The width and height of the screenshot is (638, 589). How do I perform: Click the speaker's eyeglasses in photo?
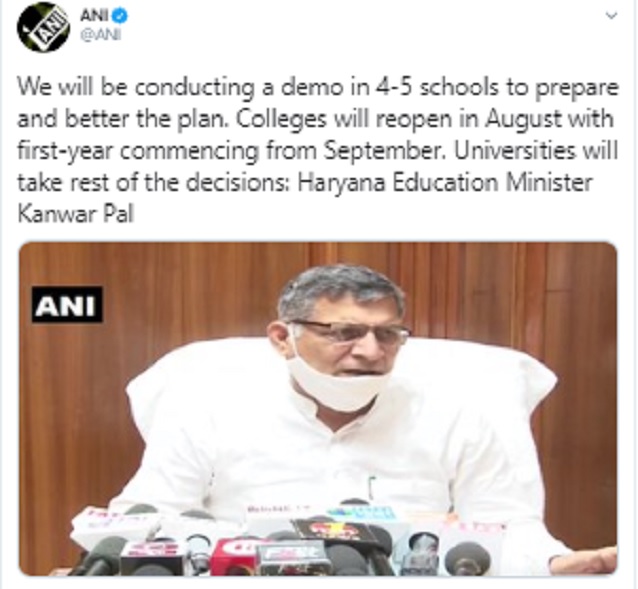pos(350,331)
